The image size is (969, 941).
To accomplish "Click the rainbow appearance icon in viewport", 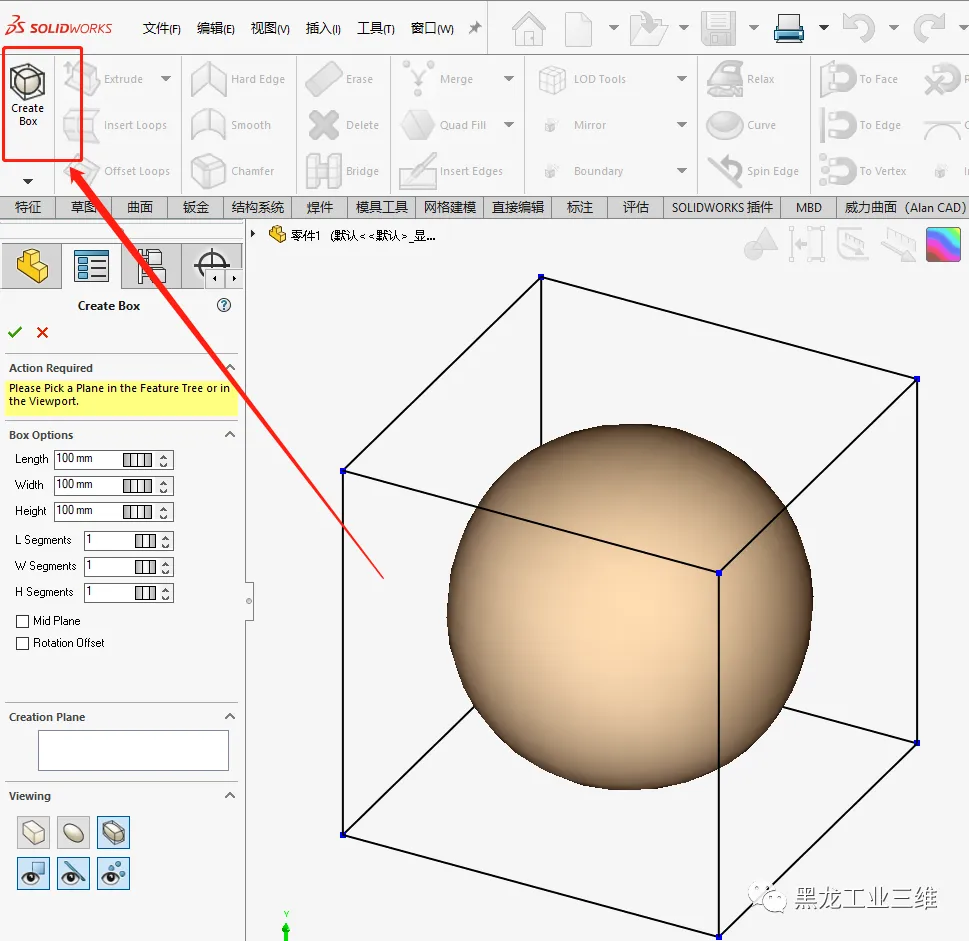I will point(943,245).
